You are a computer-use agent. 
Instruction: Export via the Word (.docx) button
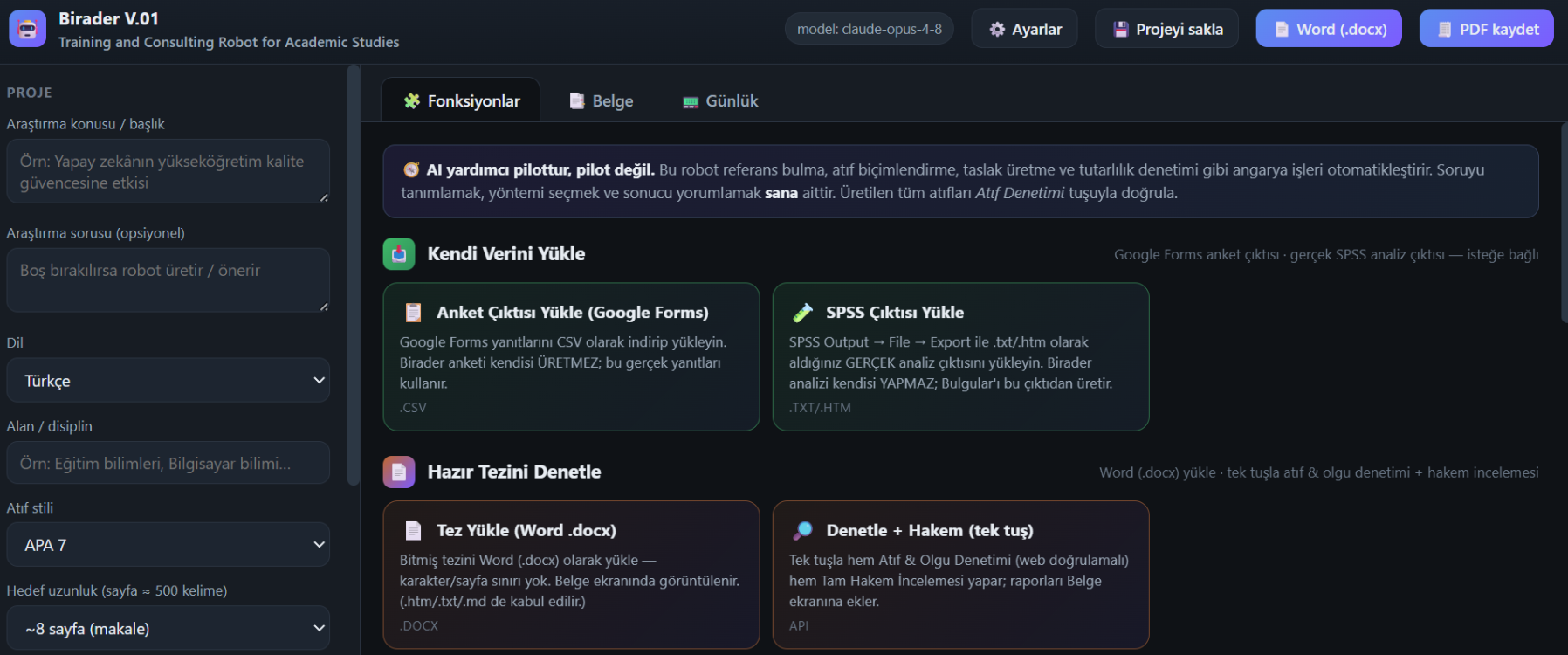tap(1329, 29)
